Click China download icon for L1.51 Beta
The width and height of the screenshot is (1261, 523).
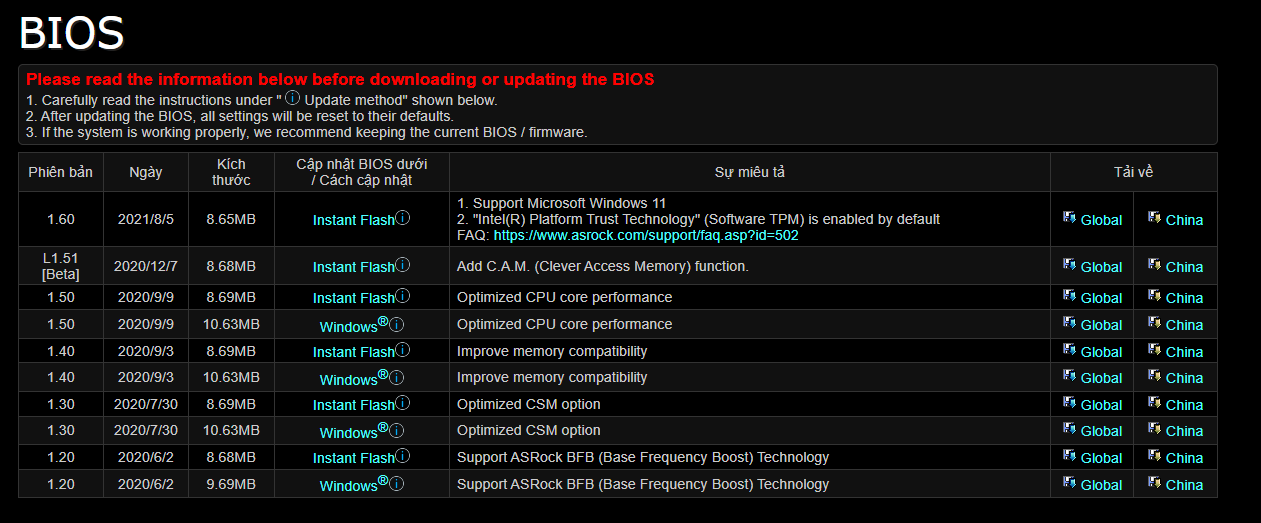click(1154, 264)
